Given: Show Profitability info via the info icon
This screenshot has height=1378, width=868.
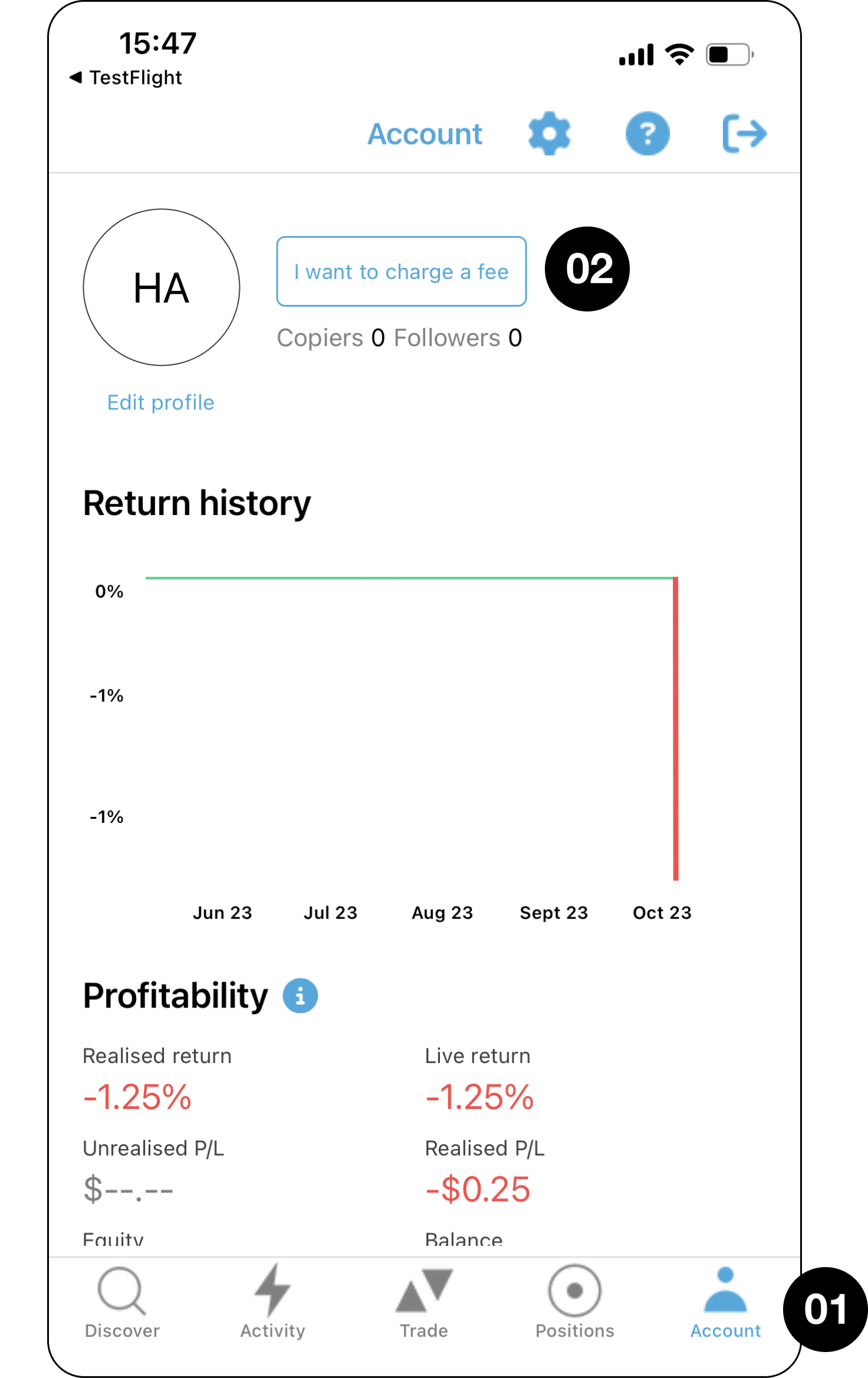Looking at the screenshot, I should coord(300,996).
